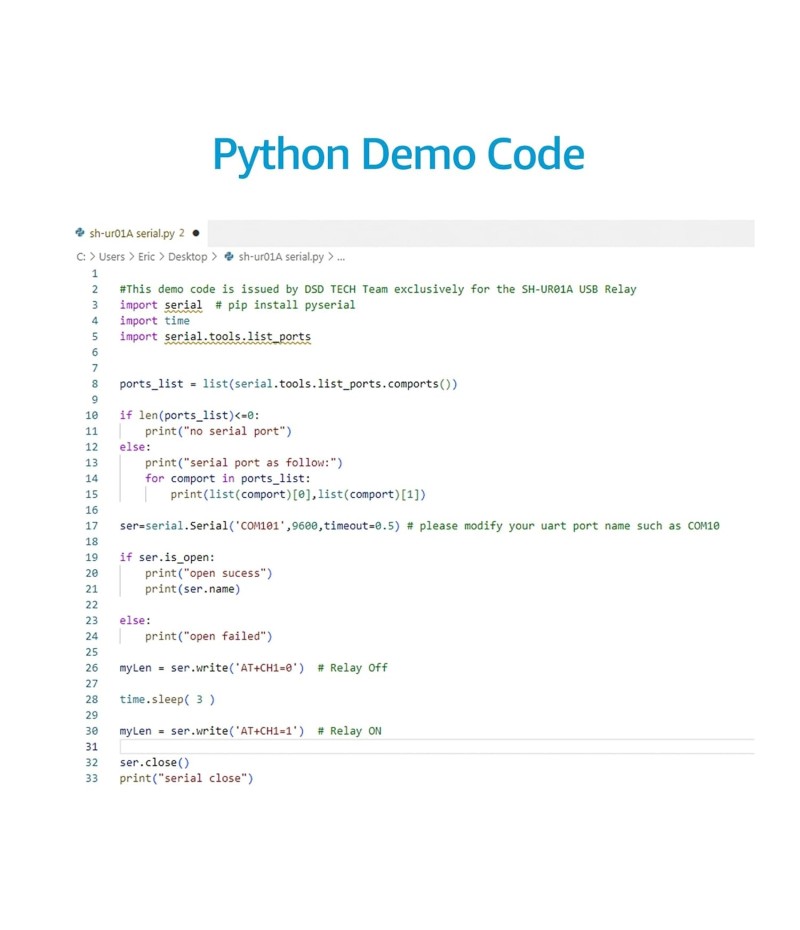Click the problems count badge on the tab
The width and height of the screenshot is (800, 930).
[181, 233]
